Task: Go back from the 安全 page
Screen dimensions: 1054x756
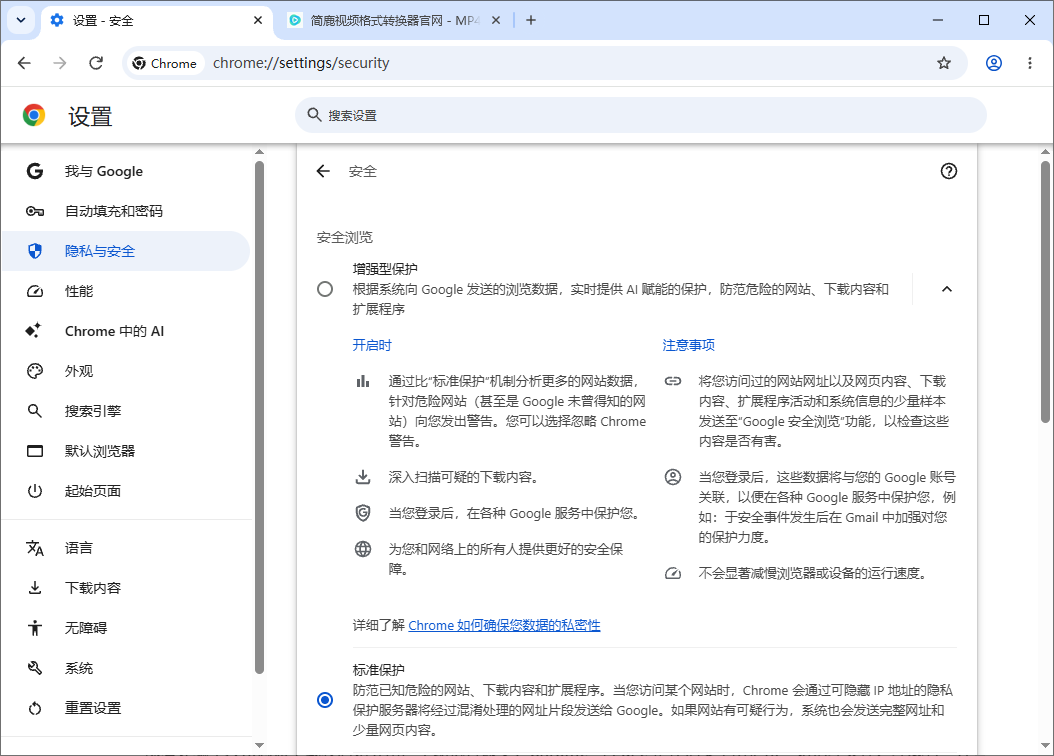Action: click(x=323, y=171)
